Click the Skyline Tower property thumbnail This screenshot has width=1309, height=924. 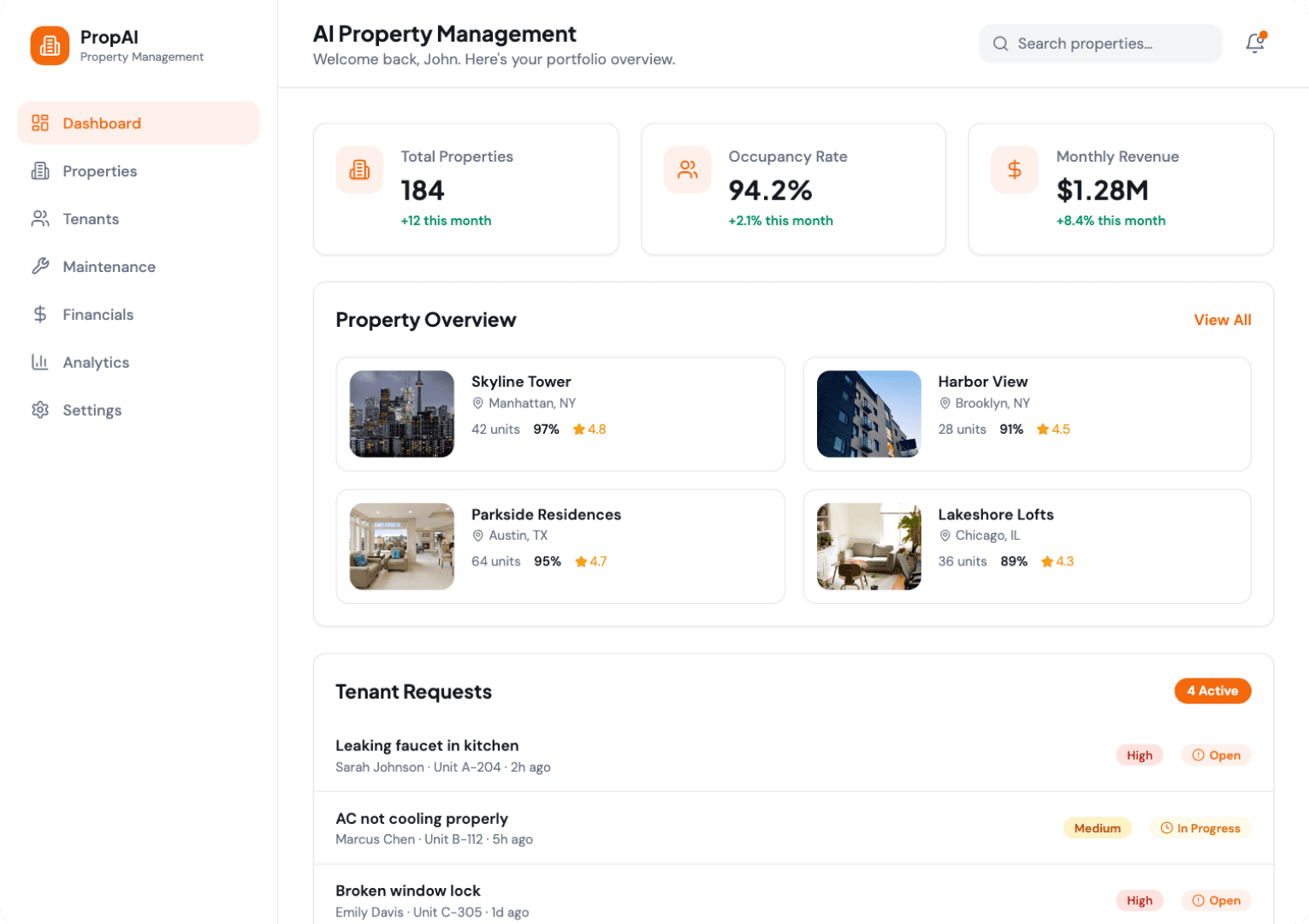(401, 414)
